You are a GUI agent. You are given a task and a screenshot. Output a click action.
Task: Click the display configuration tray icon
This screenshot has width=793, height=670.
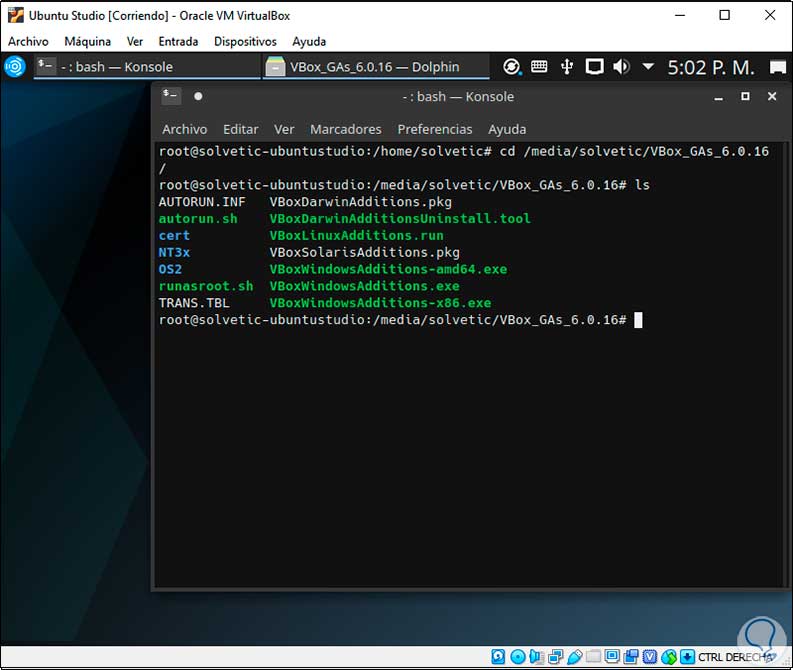coord(594,67)
